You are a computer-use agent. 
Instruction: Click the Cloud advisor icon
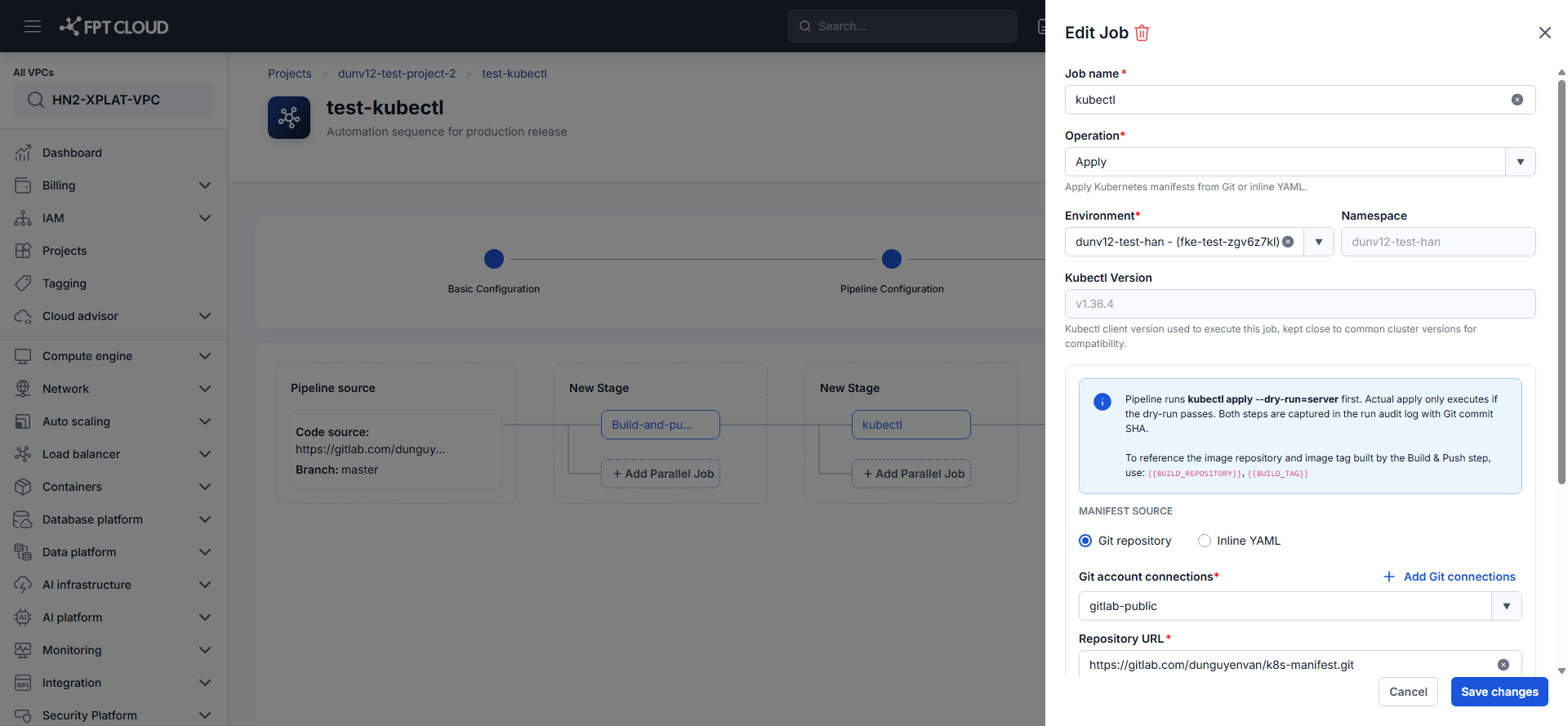click(x=23, y=316)
